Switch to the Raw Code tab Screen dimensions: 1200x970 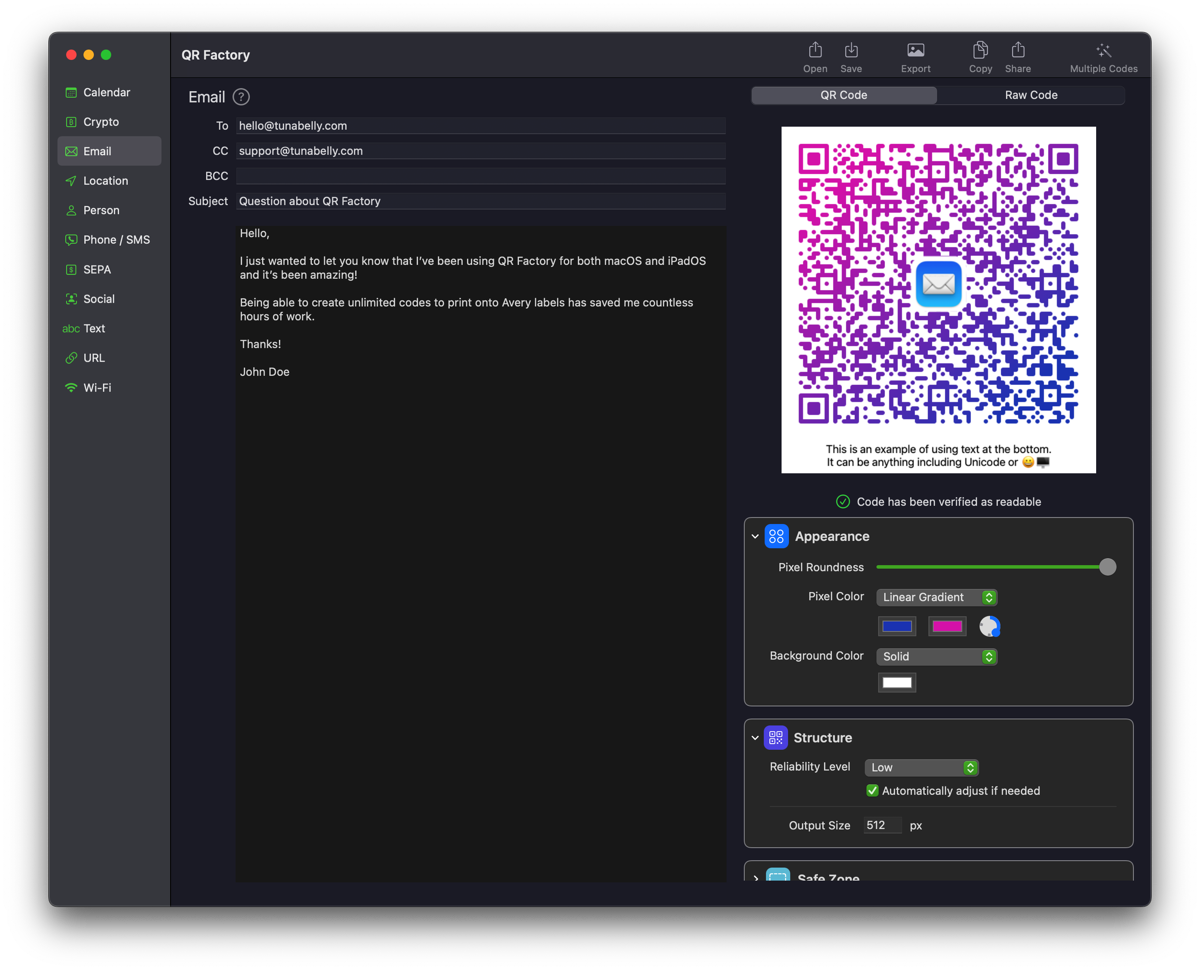click(x=1031, y=95)
